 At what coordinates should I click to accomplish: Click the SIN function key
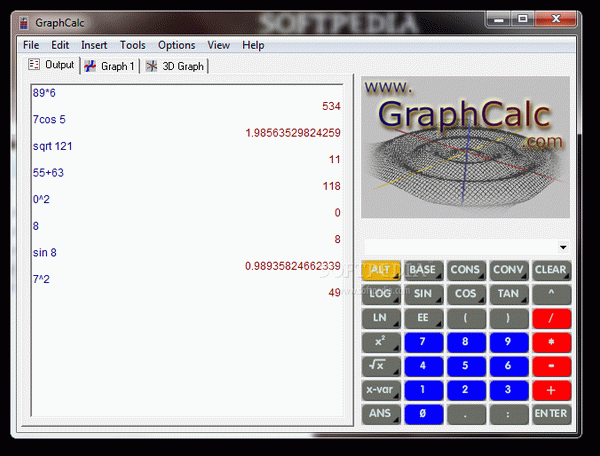tap(423, 294)
